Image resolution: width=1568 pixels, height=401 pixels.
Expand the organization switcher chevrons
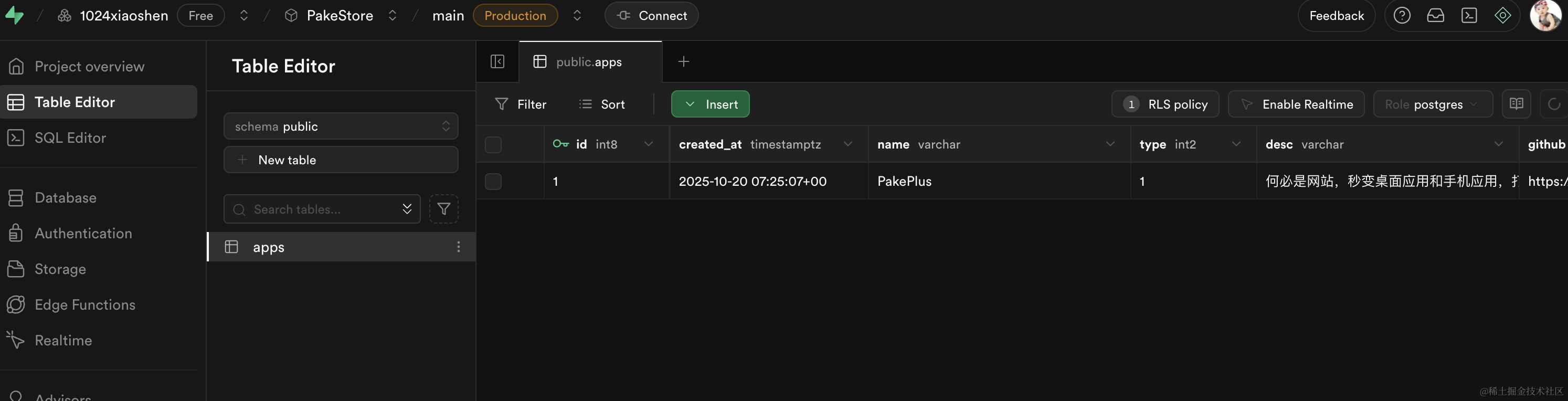tap(243, 15)
